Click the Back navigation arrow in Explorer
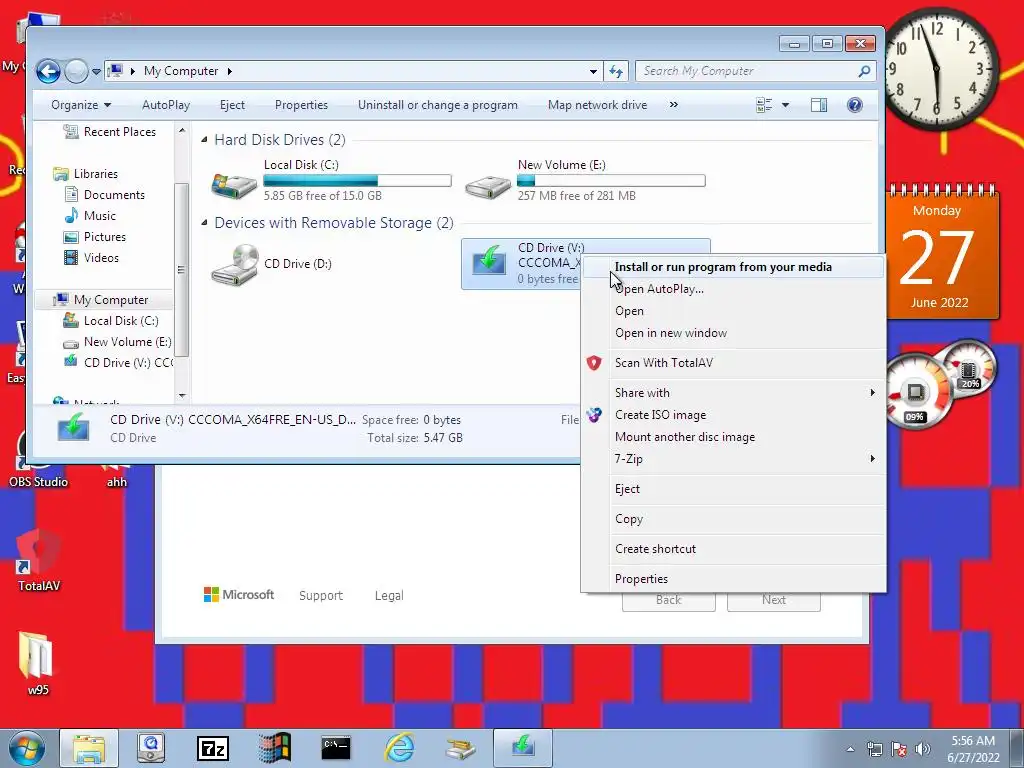 coord(48,71)
